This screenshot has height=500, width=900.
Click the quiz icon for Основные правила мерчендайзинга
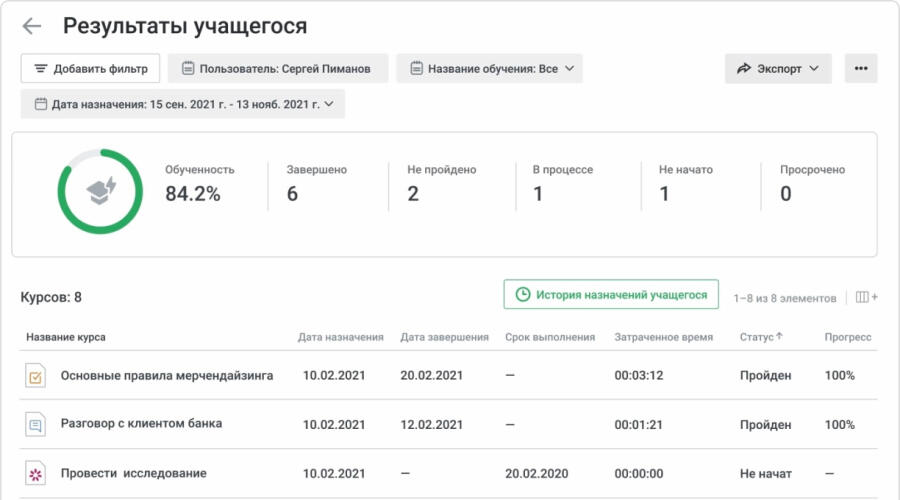click(x=35, y=377)
